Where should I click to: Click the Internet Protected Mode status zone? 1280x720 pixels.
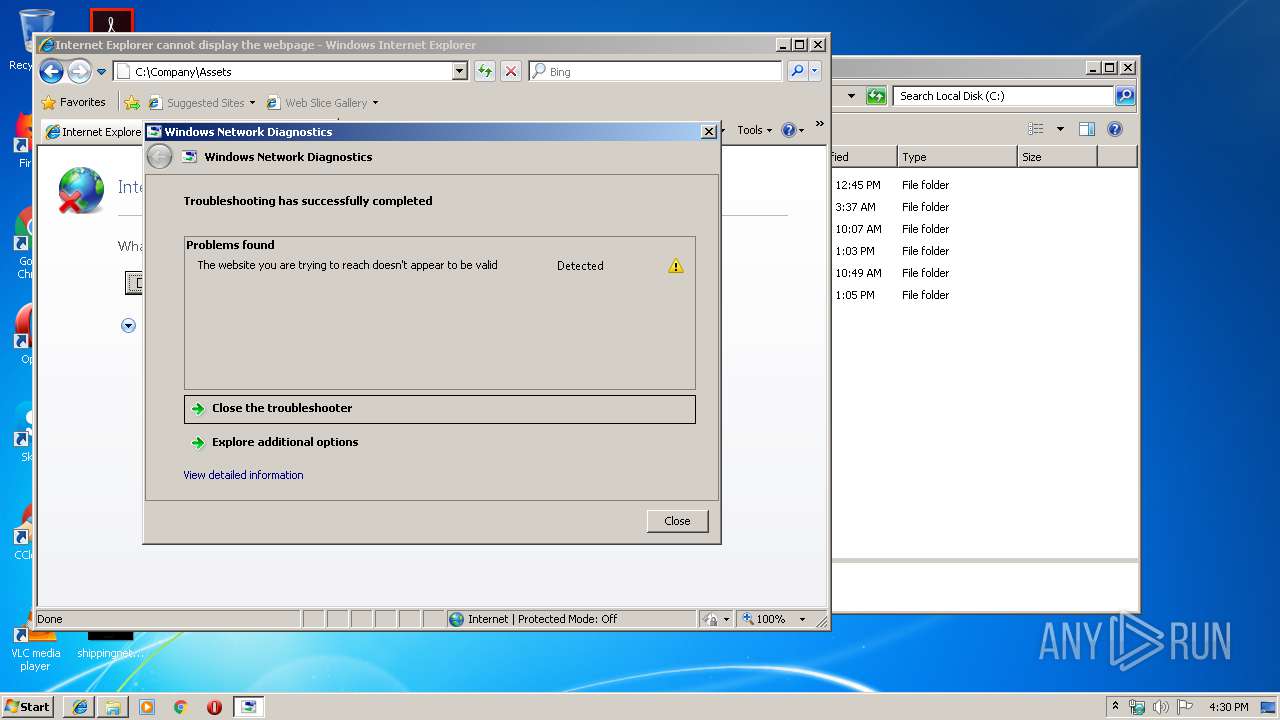point(571,619)
